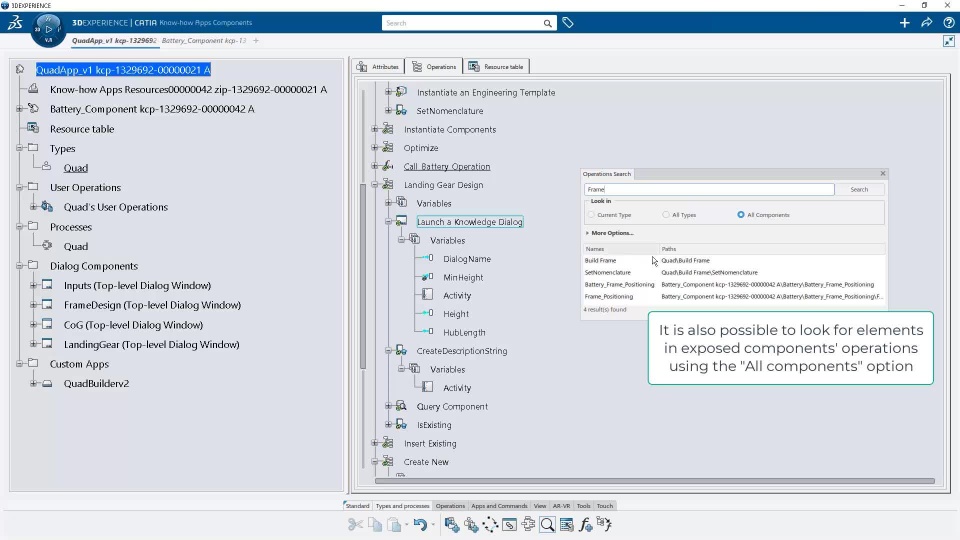Click the paste icon in bottom toolbar
This screenshot has width=960, height=540.
point(394,525)
